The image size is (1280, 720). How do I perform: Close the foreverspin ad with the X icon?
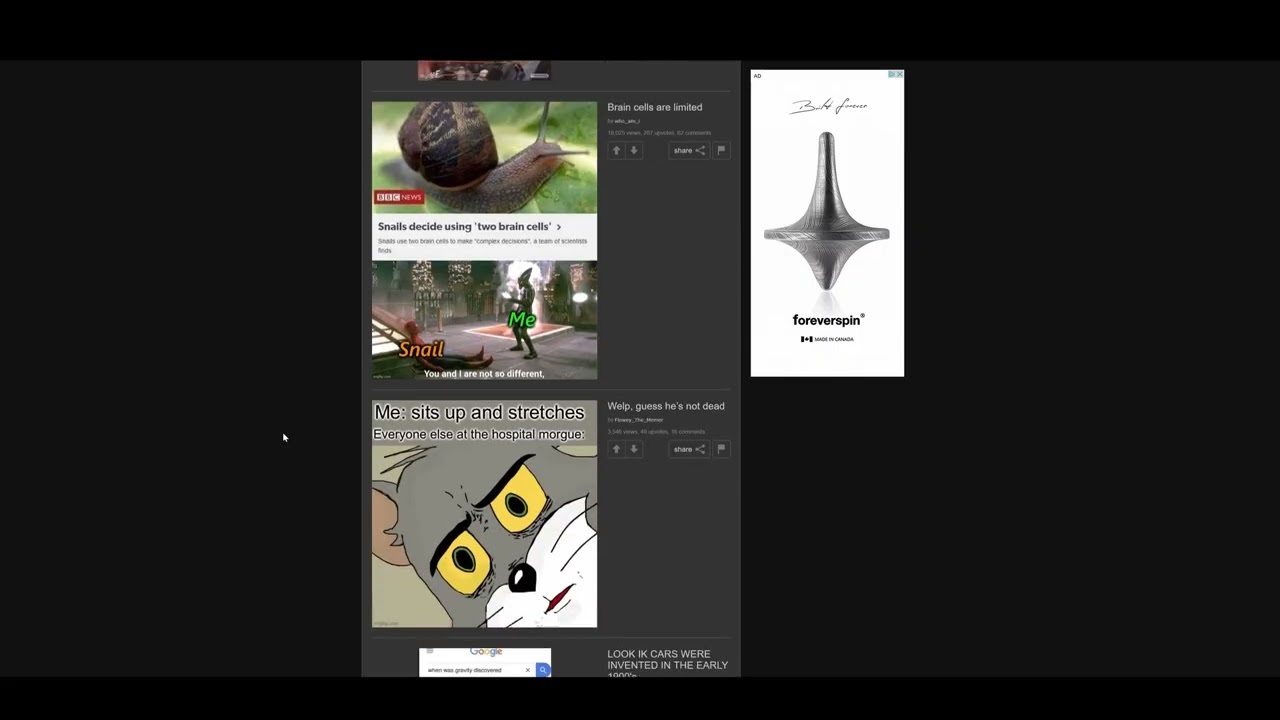click(899, 74)
